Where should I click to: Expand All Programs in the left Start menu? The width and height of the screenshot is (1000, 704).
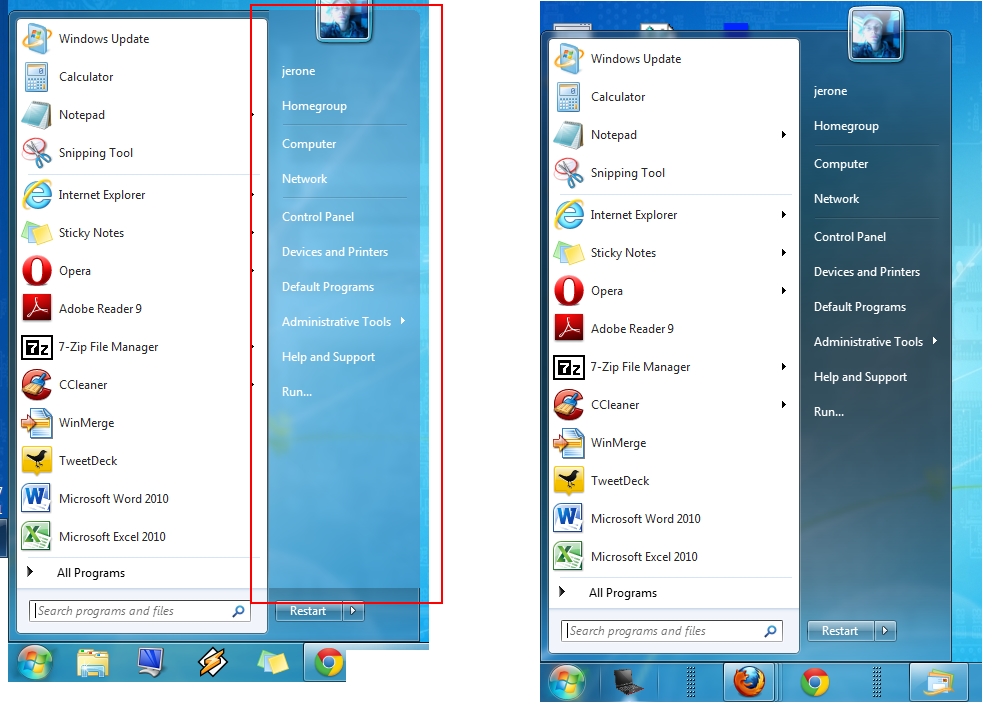coord(90,573)
